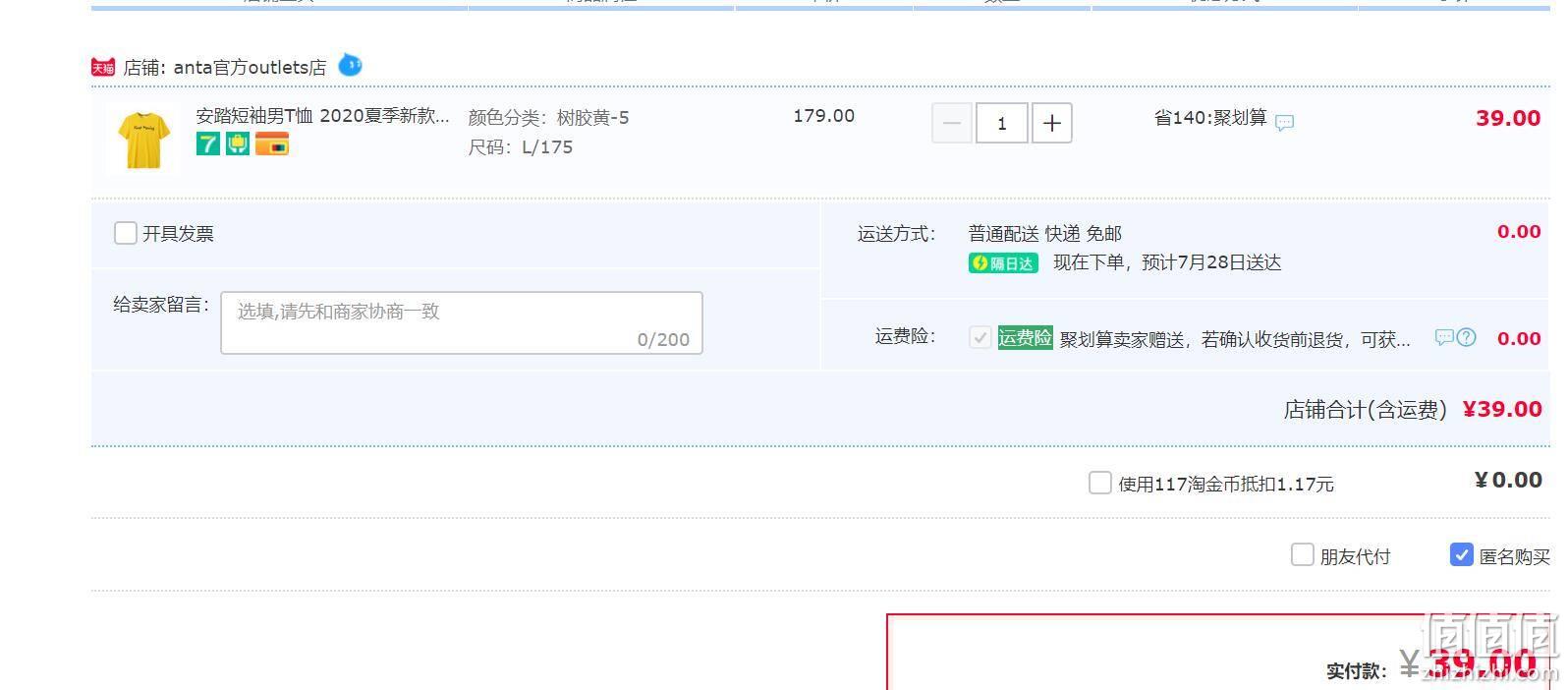
Task: Click the shipping insurance help question icon
Action: pos(1466,337)
